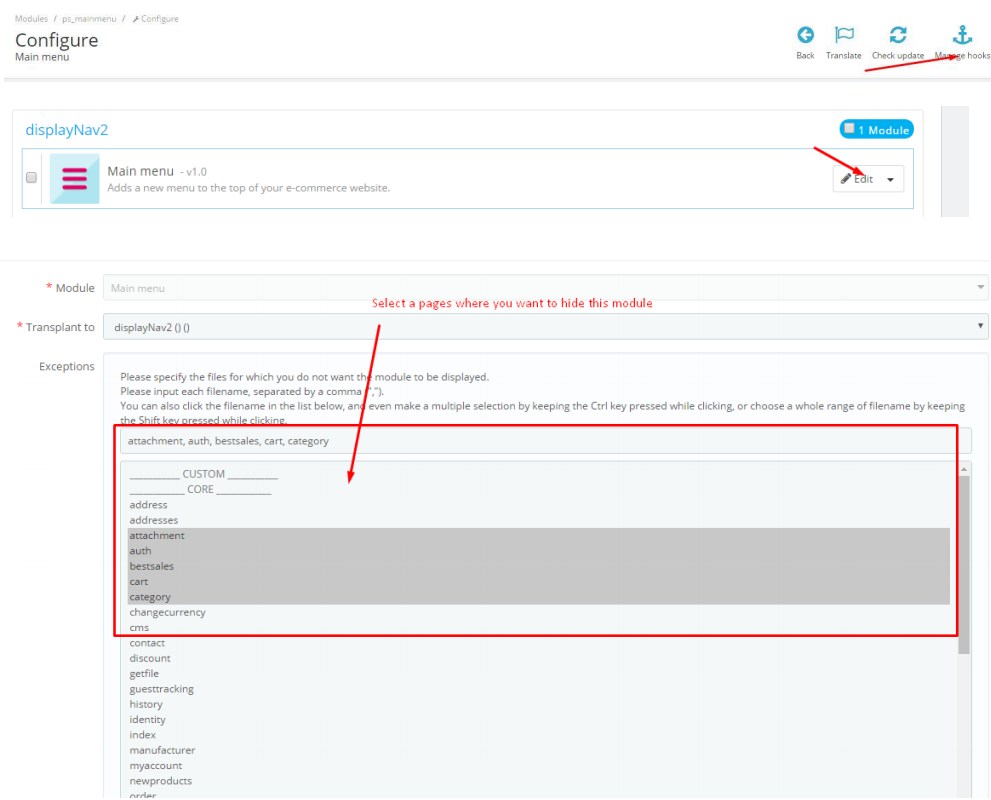This screenshot has width=991, height=800.
Task: Toggle checkbox in the 1 Module badge
Action: click(x=849, y=129)
